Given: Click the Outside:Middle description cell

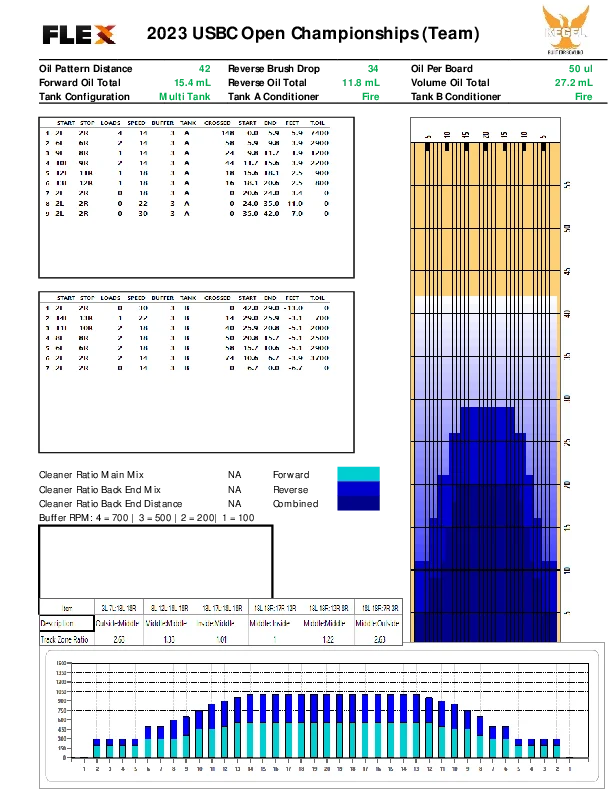Looking at the screenshot, I should click(x=117, y=623).
